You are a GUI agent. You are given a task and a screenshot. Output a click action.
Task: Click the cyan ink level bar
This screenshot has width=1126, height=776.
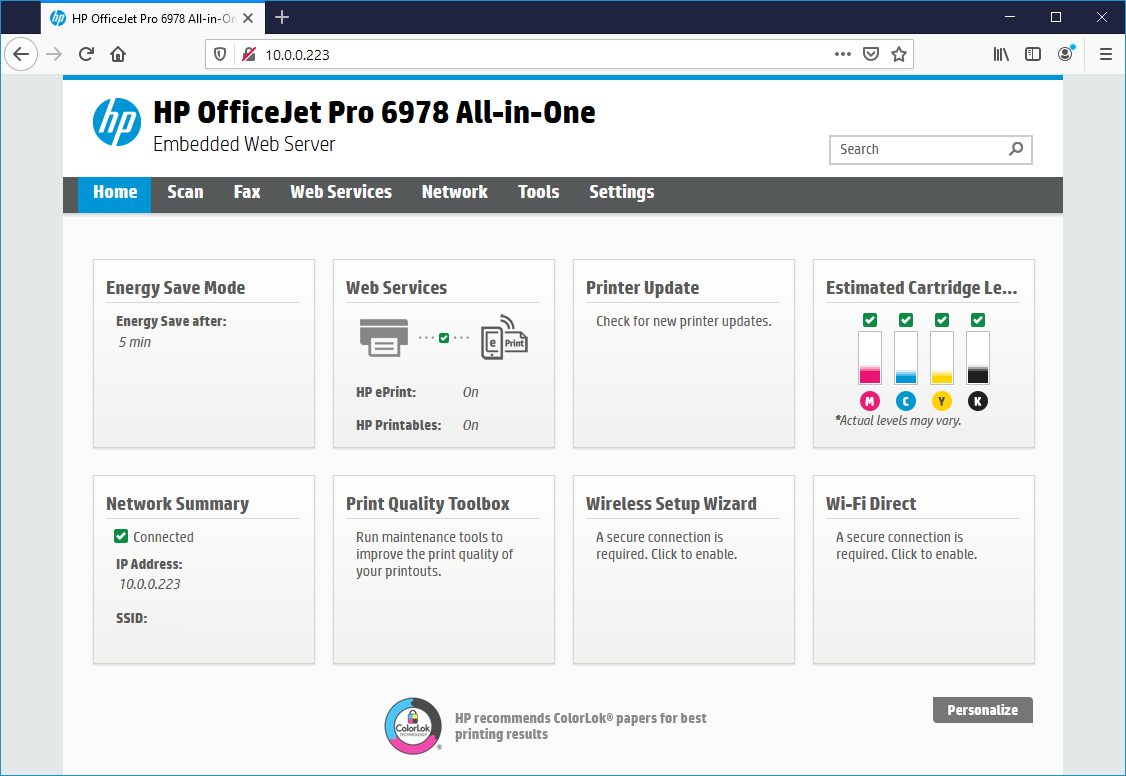tap(906, 357)
